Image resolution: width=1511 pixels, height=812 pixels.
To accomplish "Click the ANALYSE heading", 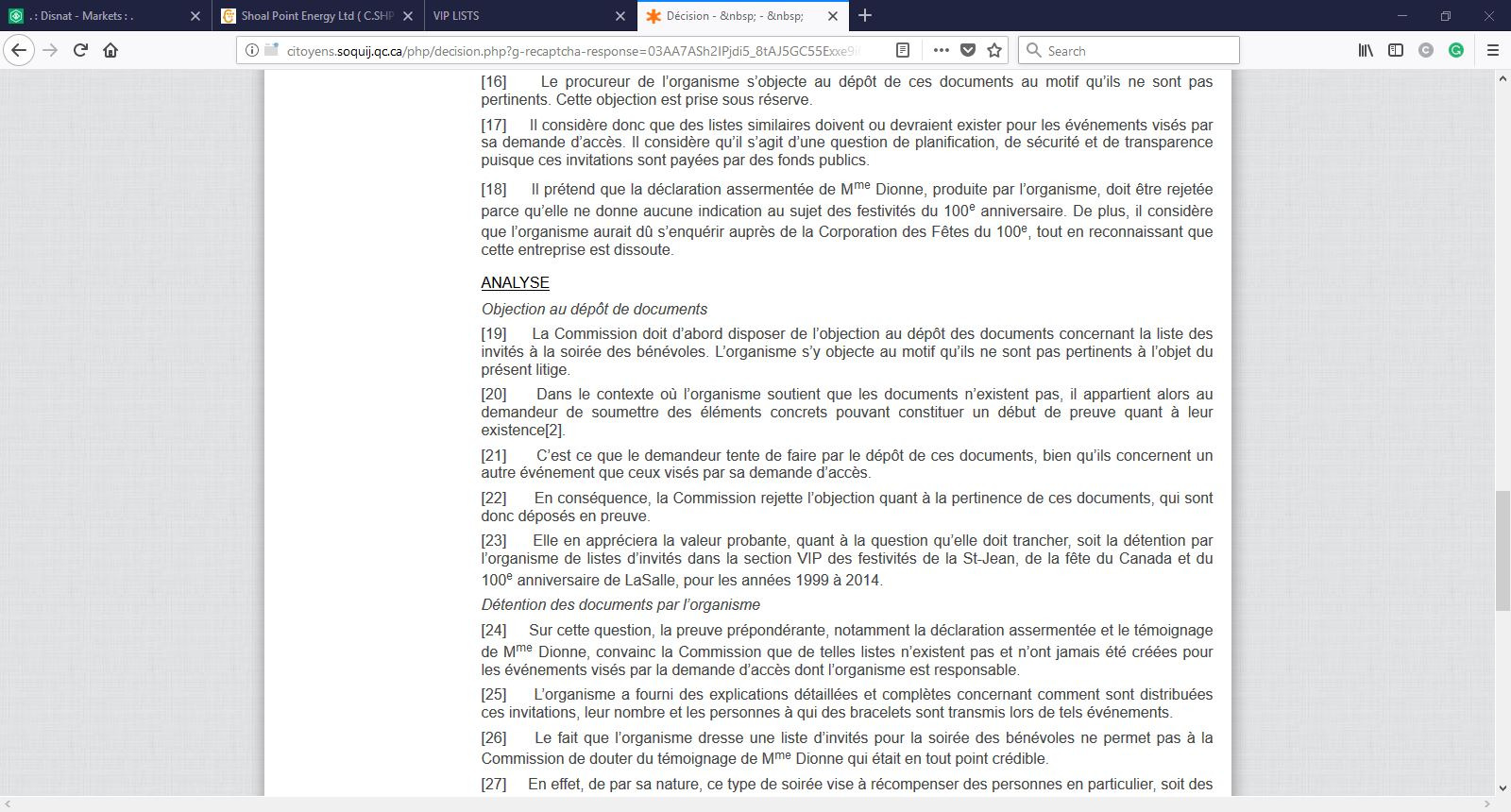I will click(x=515, y=282).
